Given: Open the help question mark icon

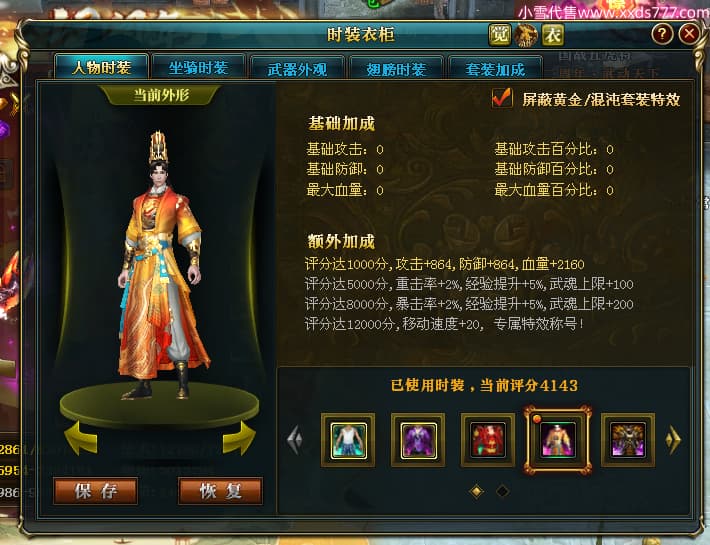Looking at the screenshot, I should 662,34.
